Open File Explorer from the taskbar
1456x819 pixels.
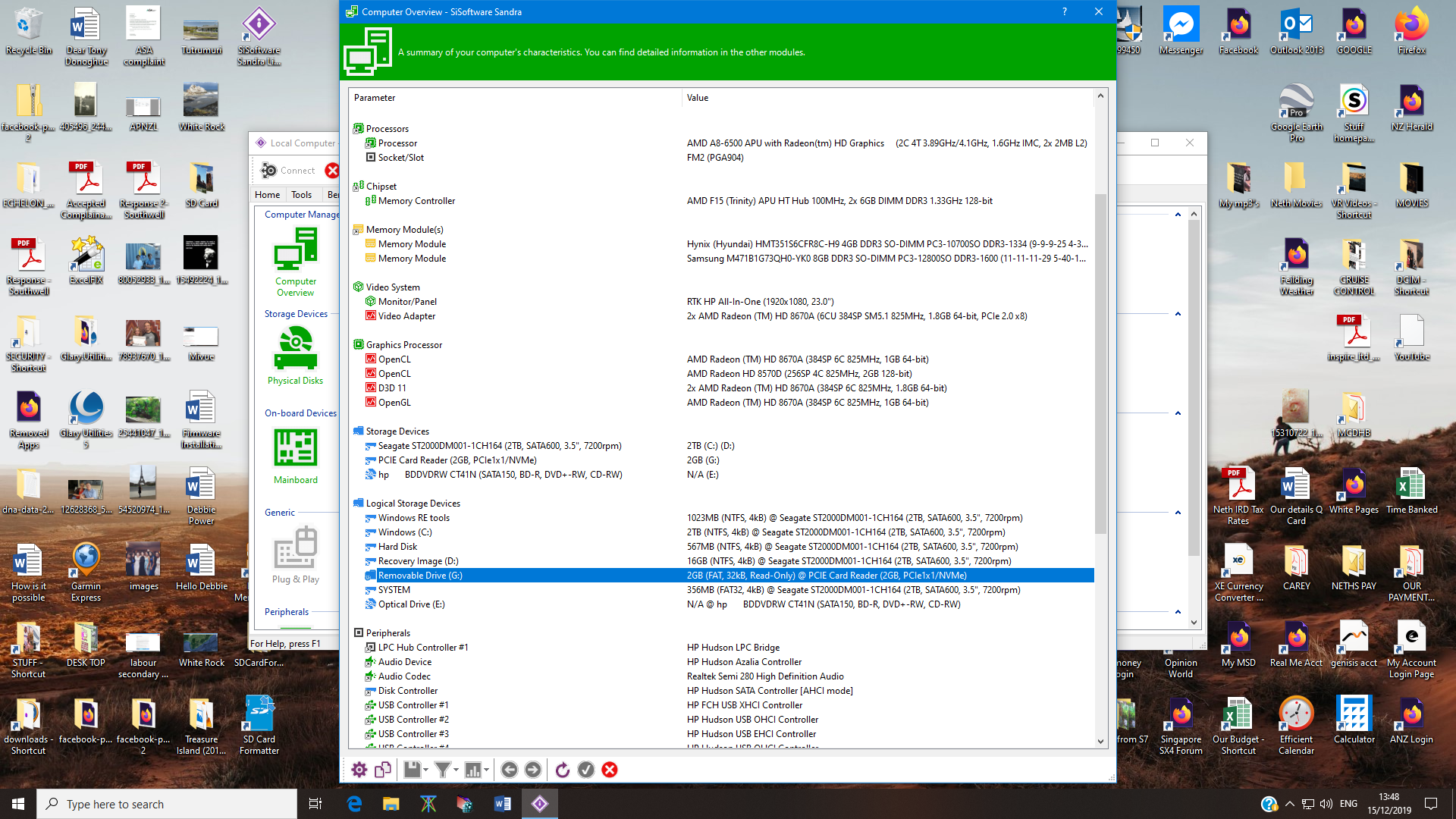click(x=391, y=804)
